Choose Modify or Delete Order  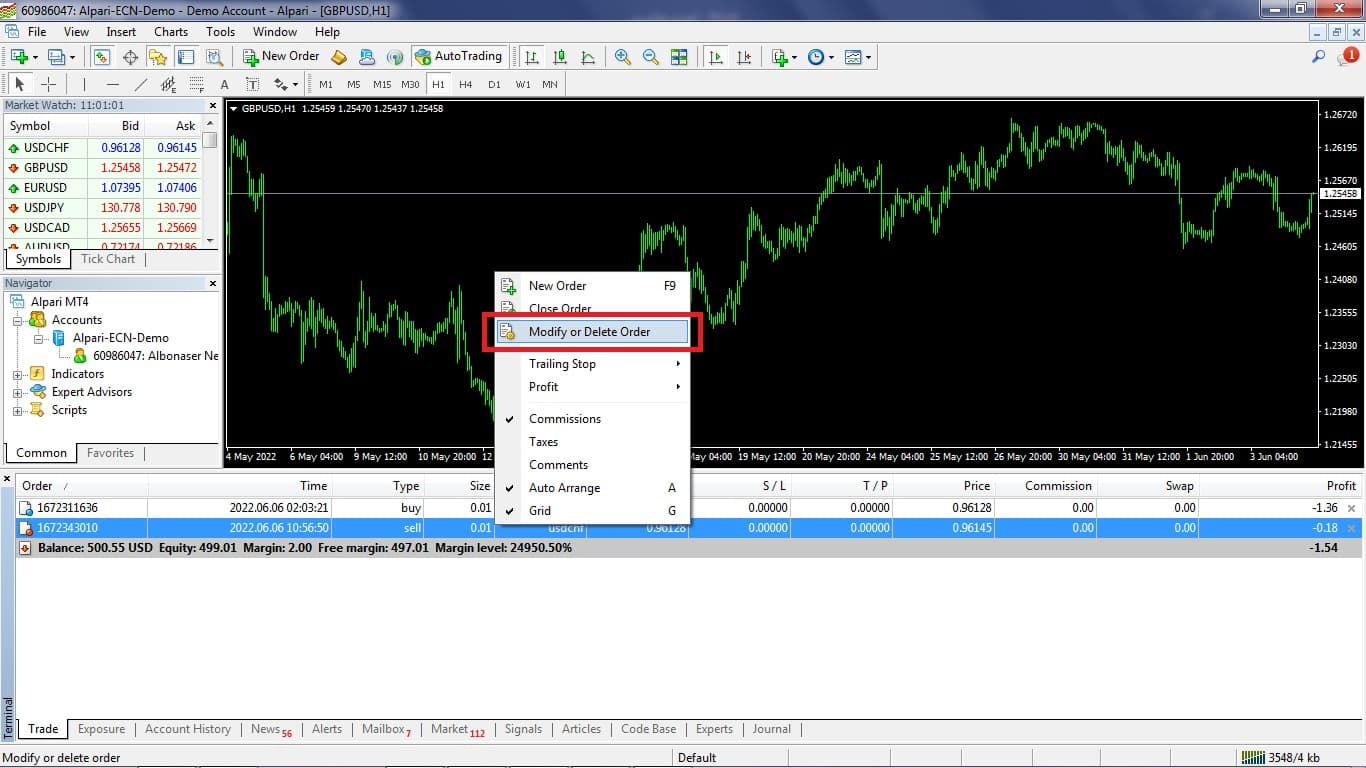593,332
